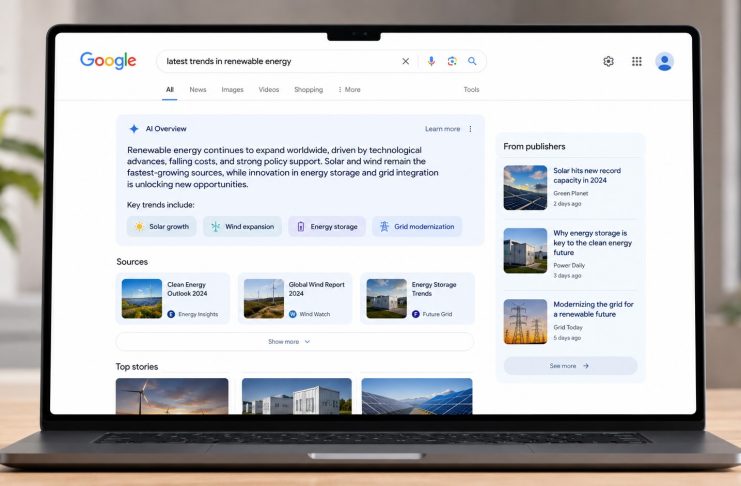Open Clean Energy Outlook 2024 source card
This screenshot has height=486, width=741.
pyautogui.click(x=173, y=298)
